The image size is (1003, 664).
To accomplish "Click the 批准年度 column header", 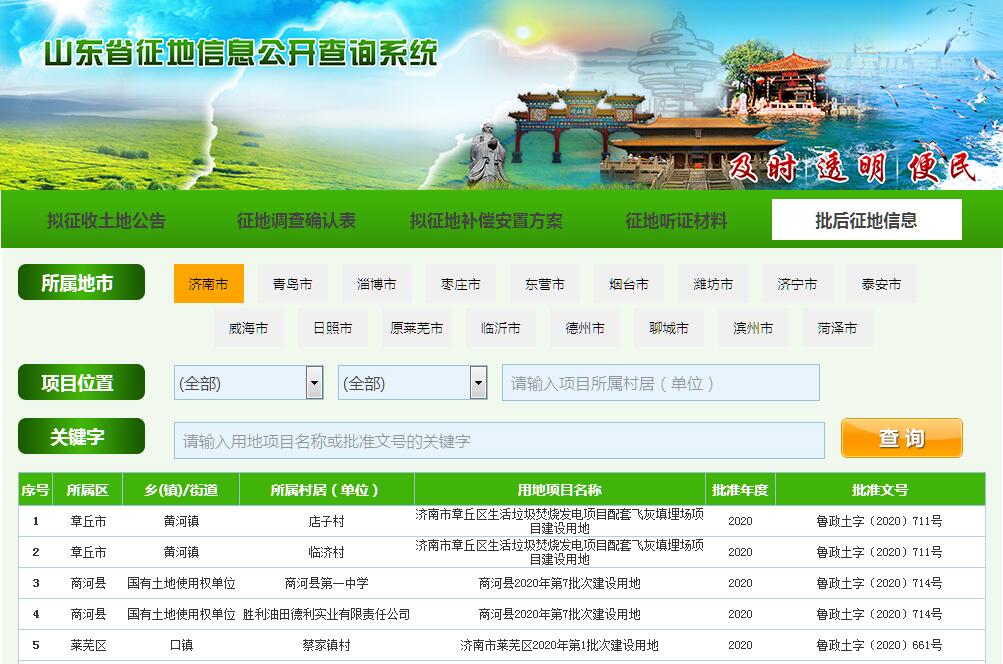I will click(x=740, y=490).
